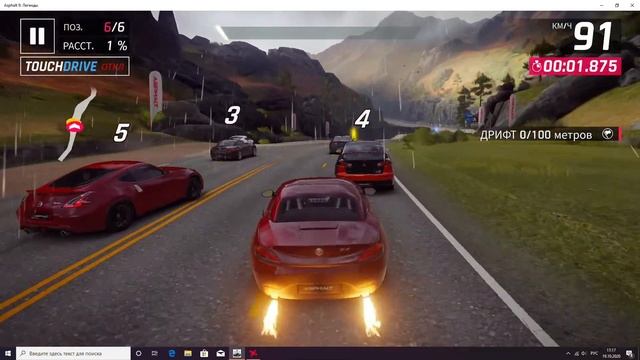The height and width of the screenshot is (360, 640).
Task: Click the drift mission globe icon
Action: [x=607, y=134]
